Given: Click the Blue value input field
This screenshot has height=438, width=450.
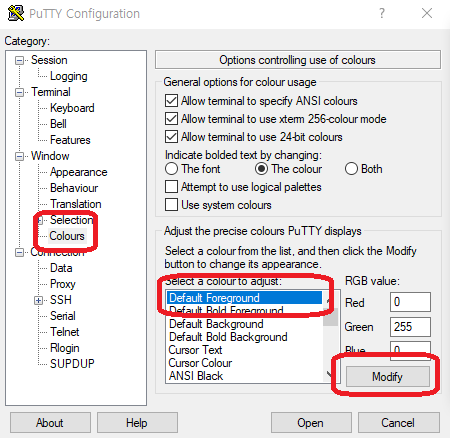Looking at the screenshot, I should point(410,350).
